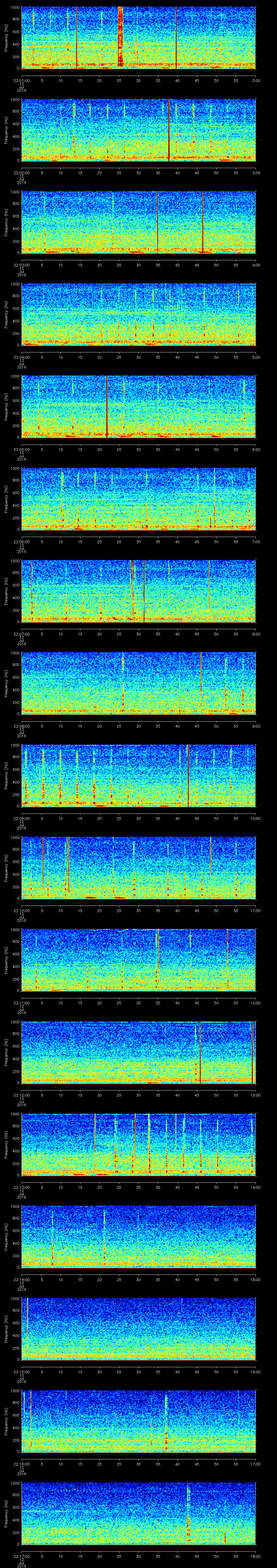This screenshot has height=1568, width=277.
Task: Open the spectrogram plot starting at 22:03:00
Action: pos(139,222)
